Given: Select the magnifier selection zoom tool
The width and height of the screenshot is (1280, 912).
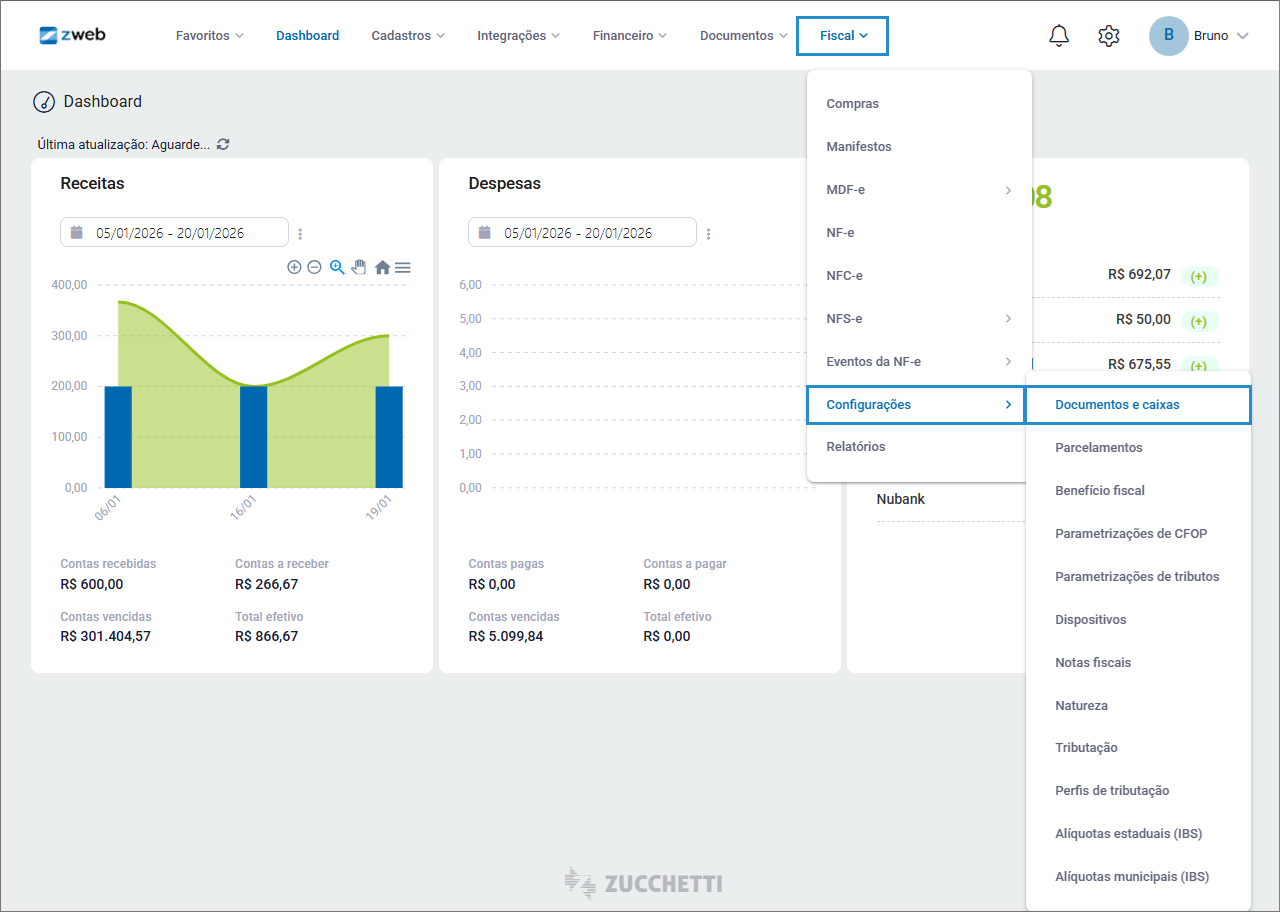Looking at the screenshot, I should click(337, 267).
